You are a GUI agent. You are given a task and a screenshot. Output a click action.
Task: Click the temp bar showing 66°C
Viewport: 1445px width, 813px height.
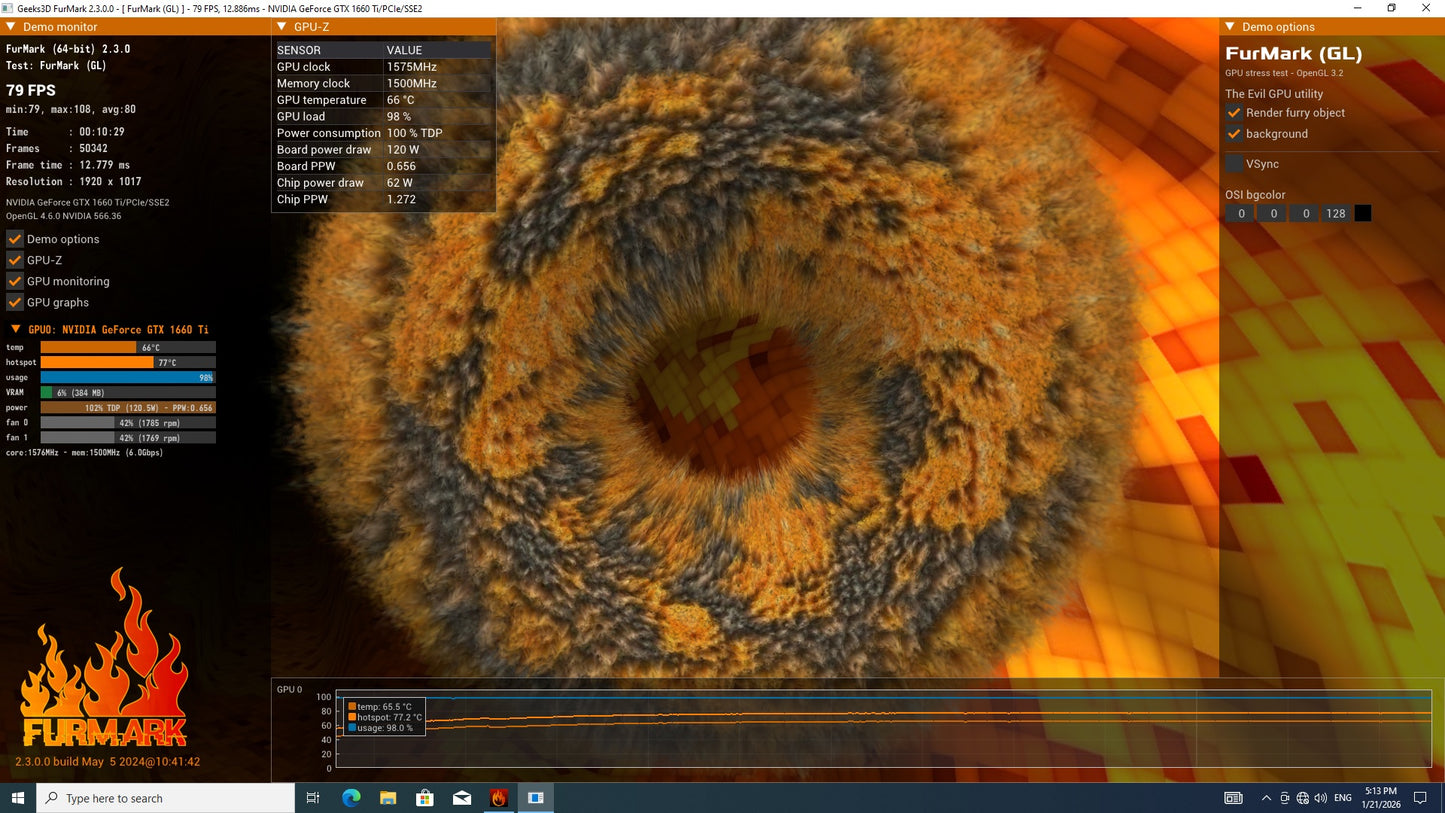[x=128, y=348]
